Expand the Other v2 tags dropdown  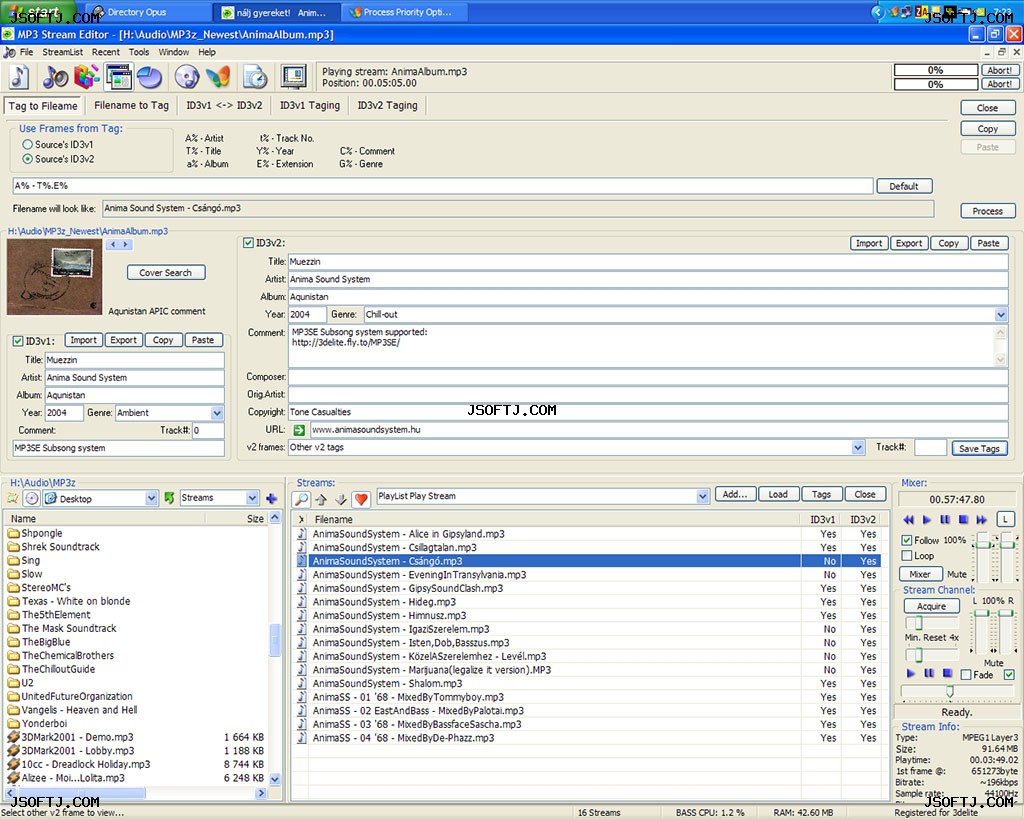(858, 447)
